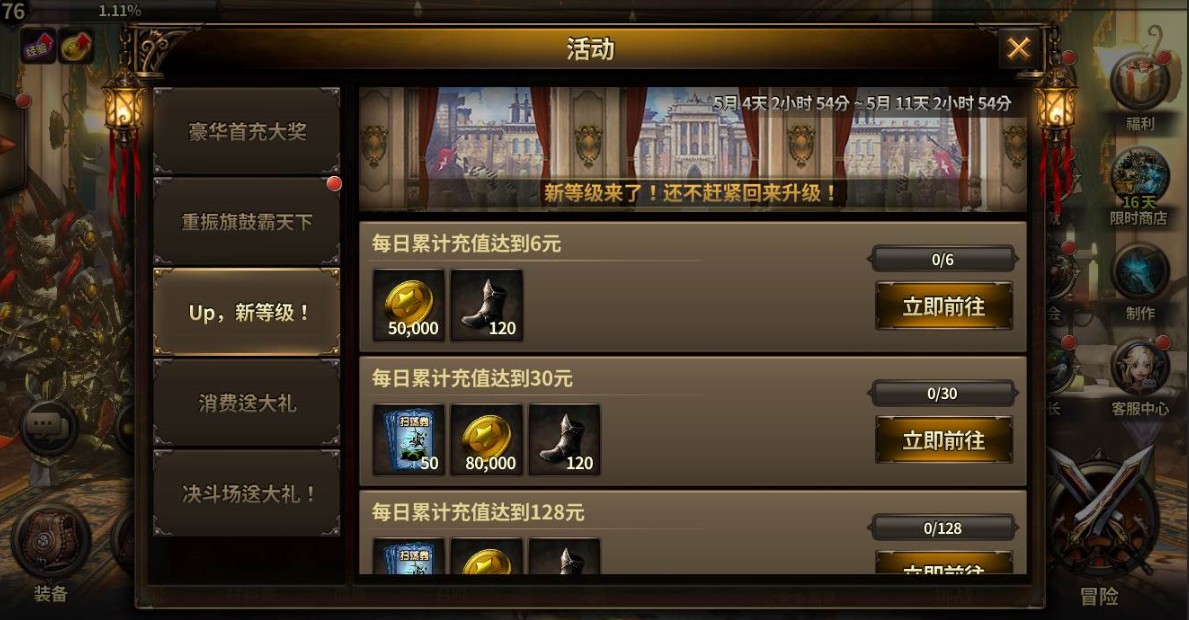Image resolution: width=1189 pixels, height=620 pixels.
Task: Click 立即前往 for the 30元 recharge reward
Action: point(943,440)
